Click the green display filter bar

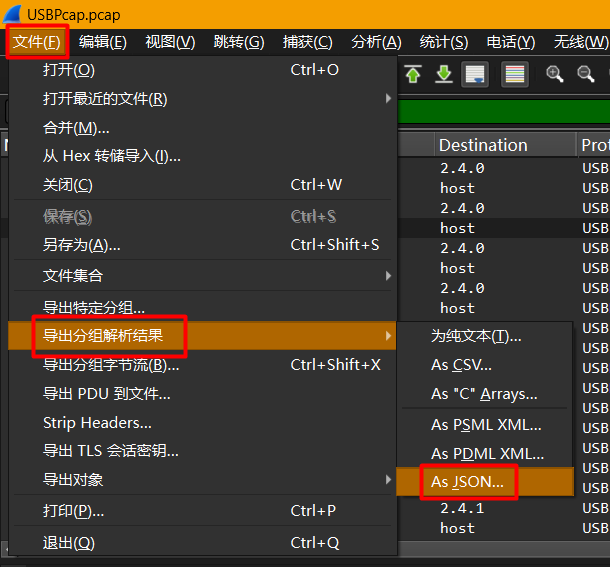coord(500,110)
